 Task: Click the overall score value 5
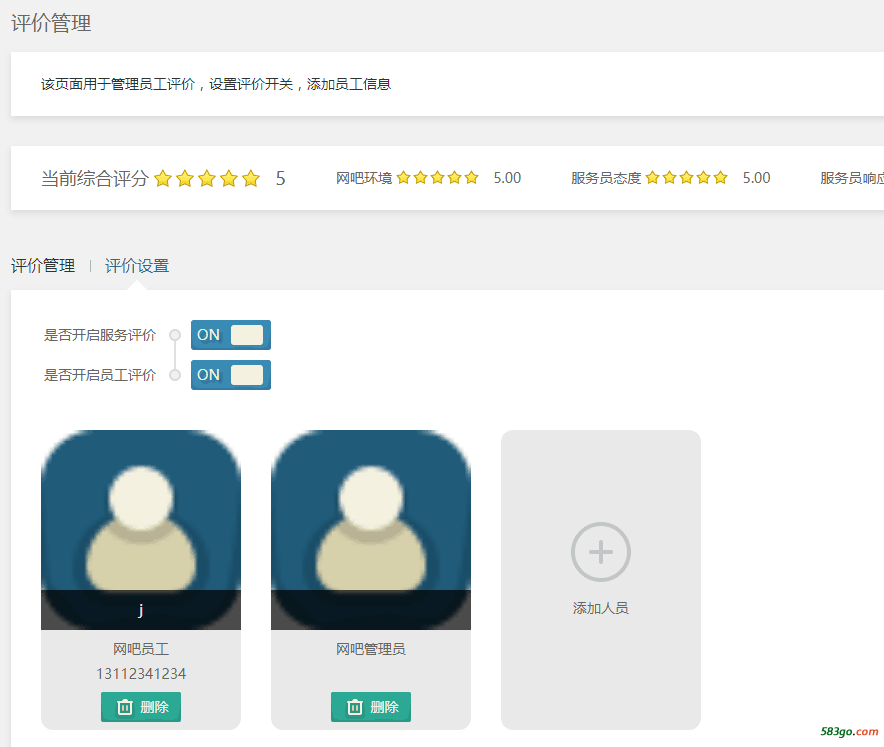pyautogui.click(x=281, y=179)
